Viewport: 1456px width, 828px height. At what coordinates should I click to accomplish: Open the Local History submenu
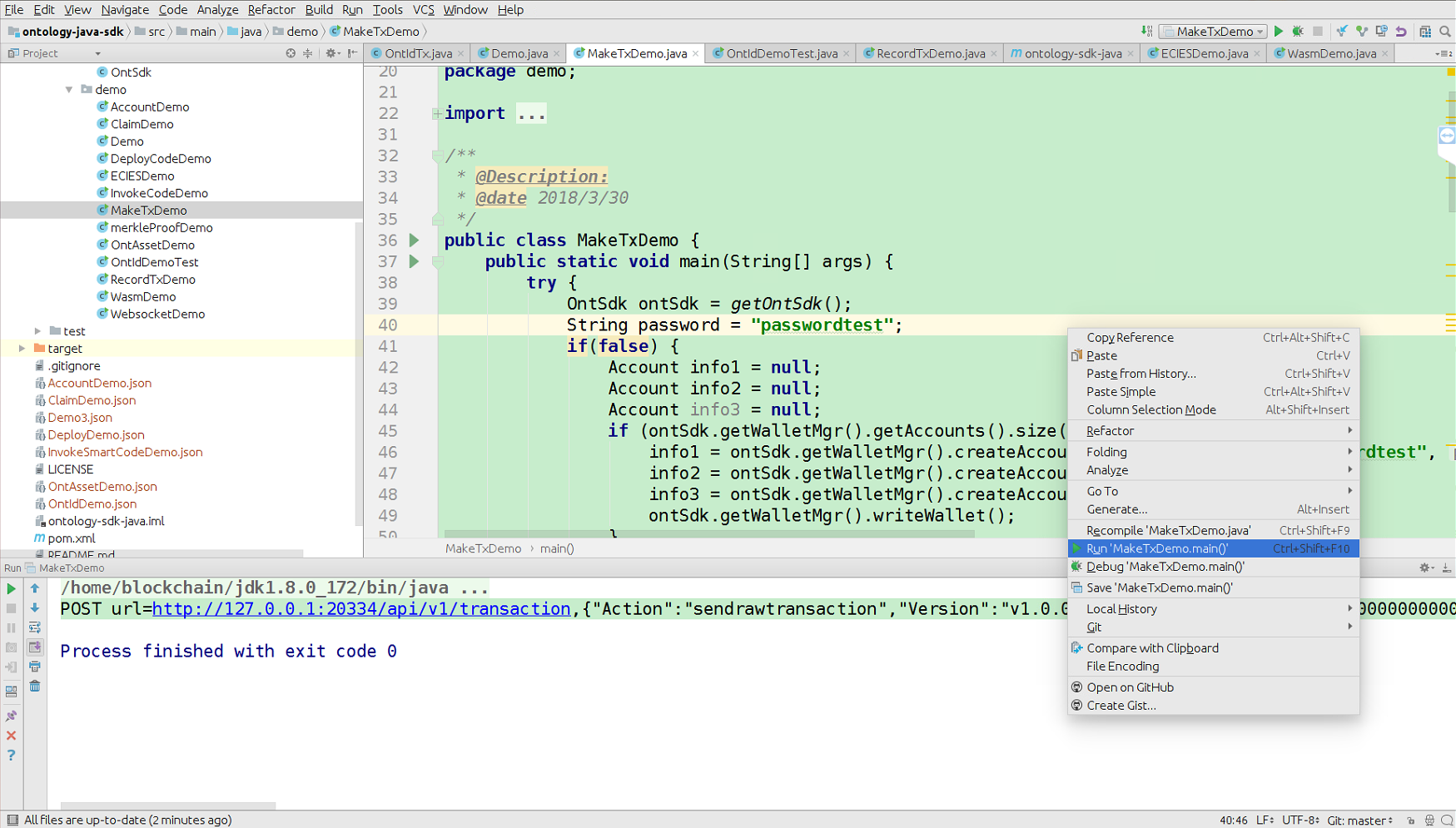[1213, 609]
